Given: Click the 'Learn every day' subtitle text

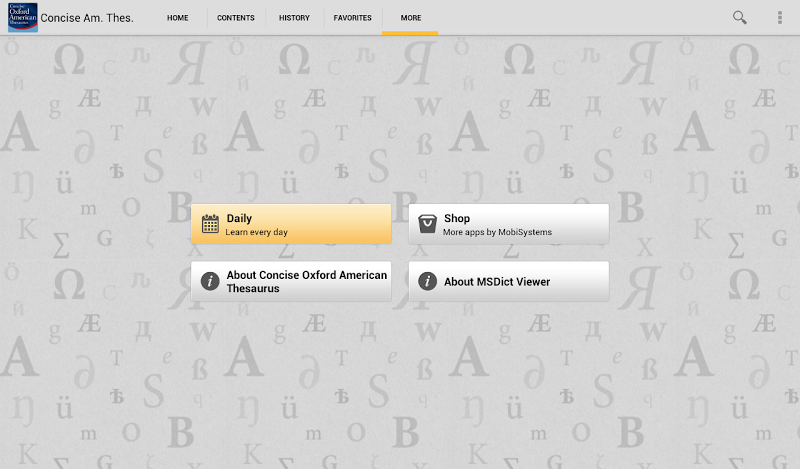Looking at the screenshot, I should [x=256, y=232].
